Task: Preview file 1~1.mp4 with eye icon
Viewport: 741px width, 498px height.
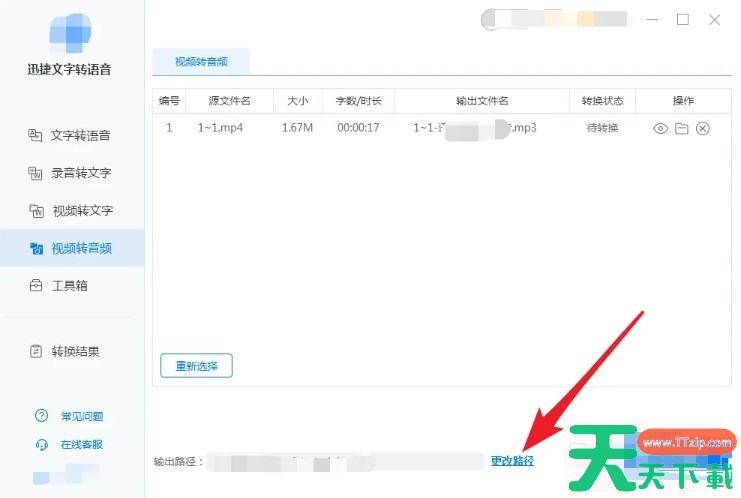Action: pyautogui.click(x=660, y=128)
